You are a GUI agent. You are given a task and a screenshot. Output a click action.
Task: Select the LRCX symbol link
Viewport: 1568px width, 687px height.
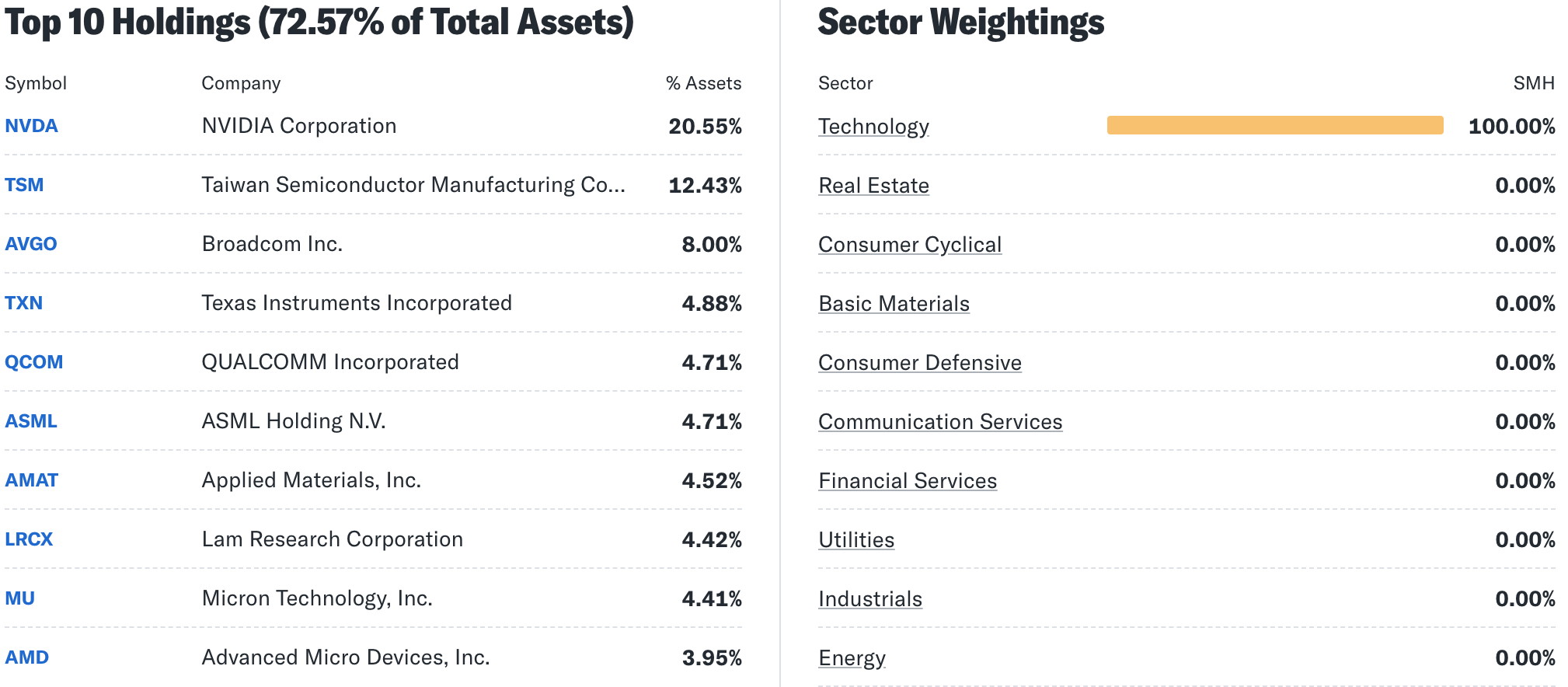pos(29,539)
